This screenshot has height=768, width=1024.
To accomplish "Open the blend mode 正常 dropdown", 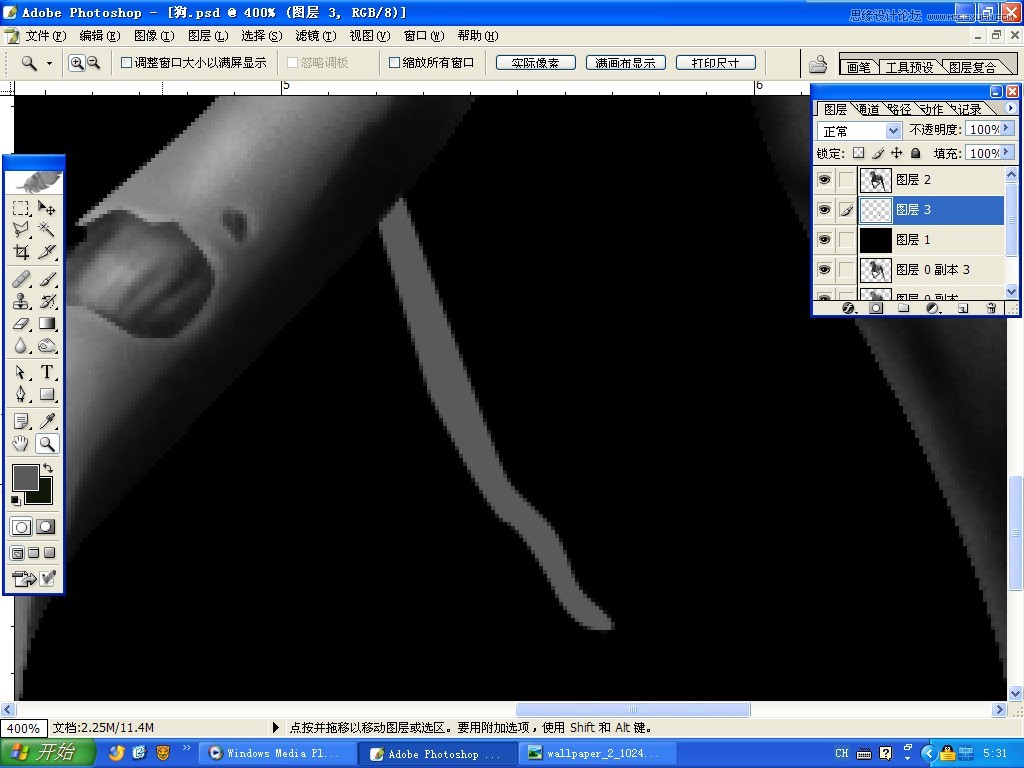I will pos(859,131).
